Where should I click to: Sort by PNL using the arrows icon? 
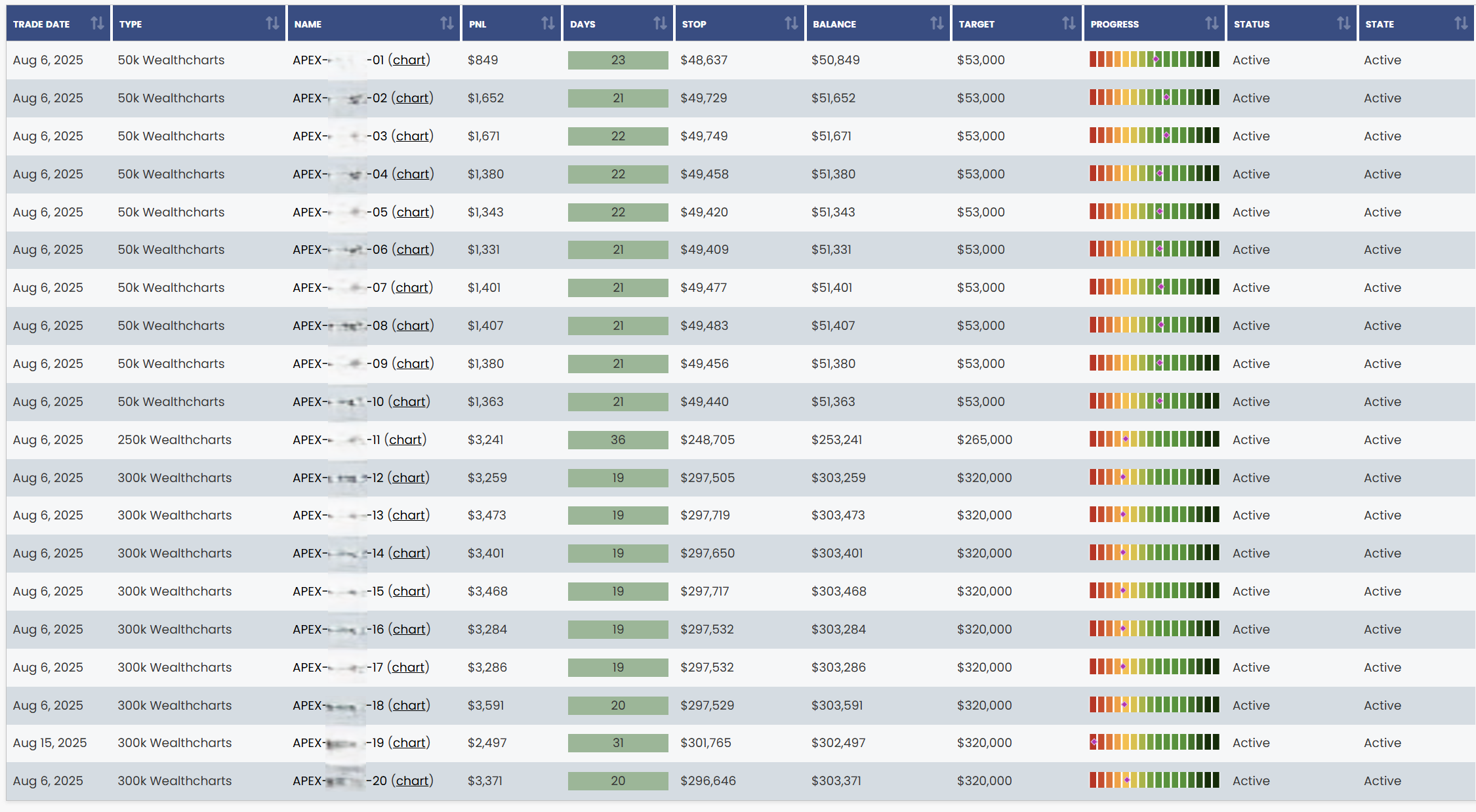coord(548,24)
